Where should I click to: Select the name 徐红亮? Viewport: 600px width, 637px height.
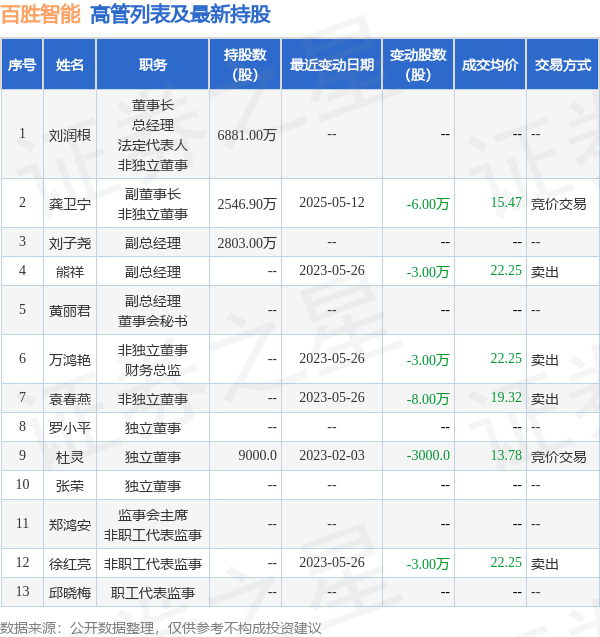pyautogui.click(x=69, y=564)
